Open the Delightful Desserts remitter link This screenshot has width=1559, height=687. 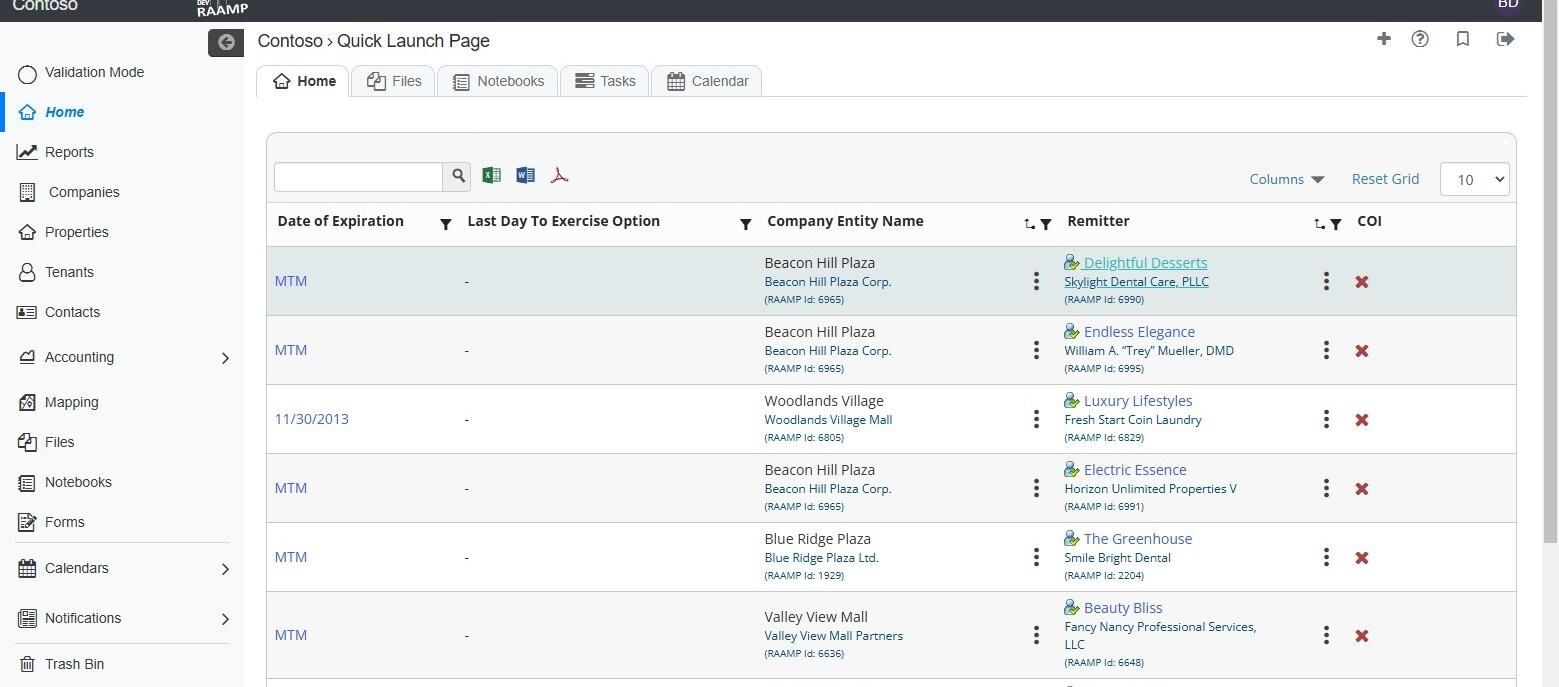(1144, 263)
